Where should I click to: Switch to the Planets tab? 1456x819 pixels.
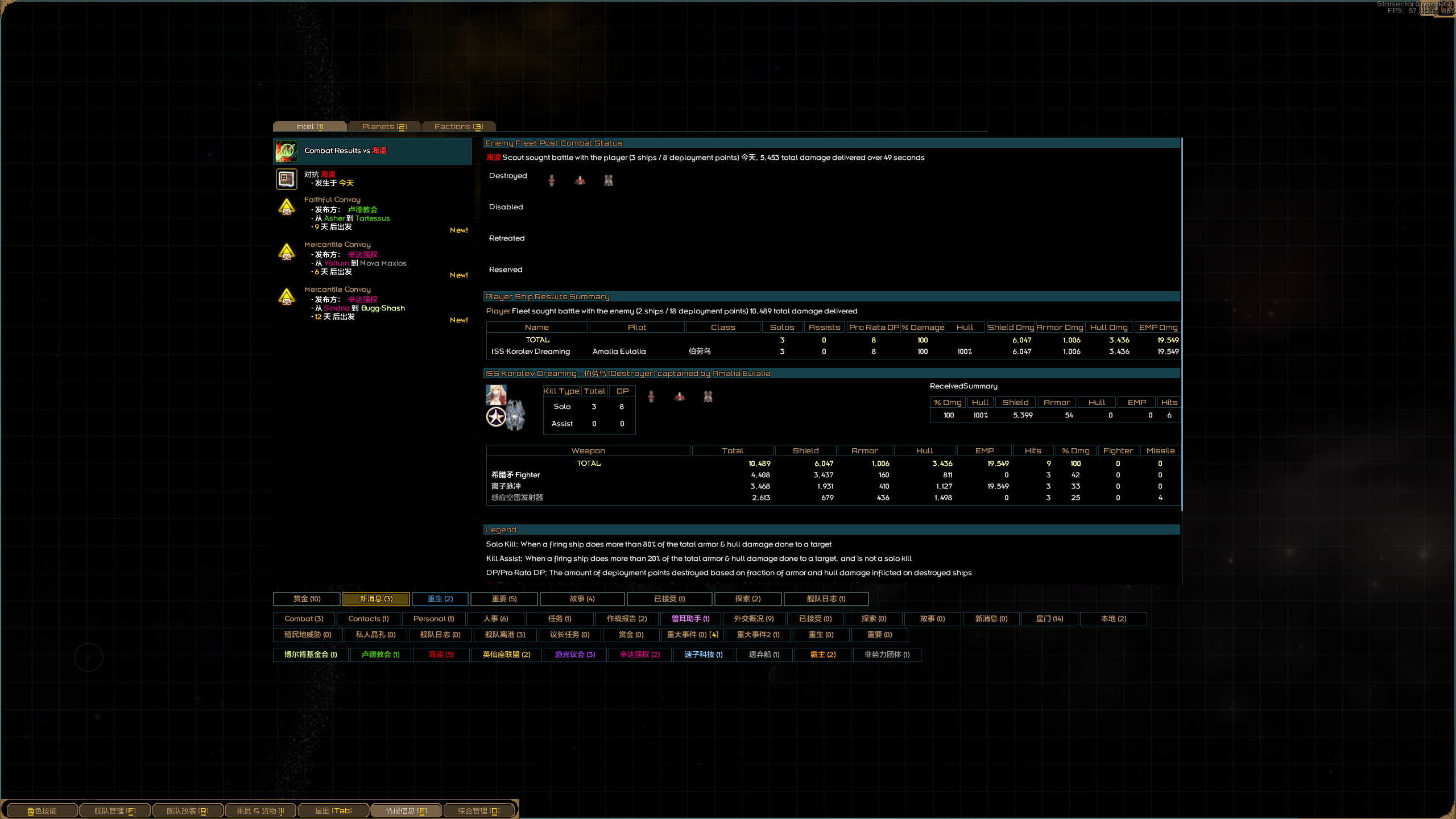pos(384,126)
